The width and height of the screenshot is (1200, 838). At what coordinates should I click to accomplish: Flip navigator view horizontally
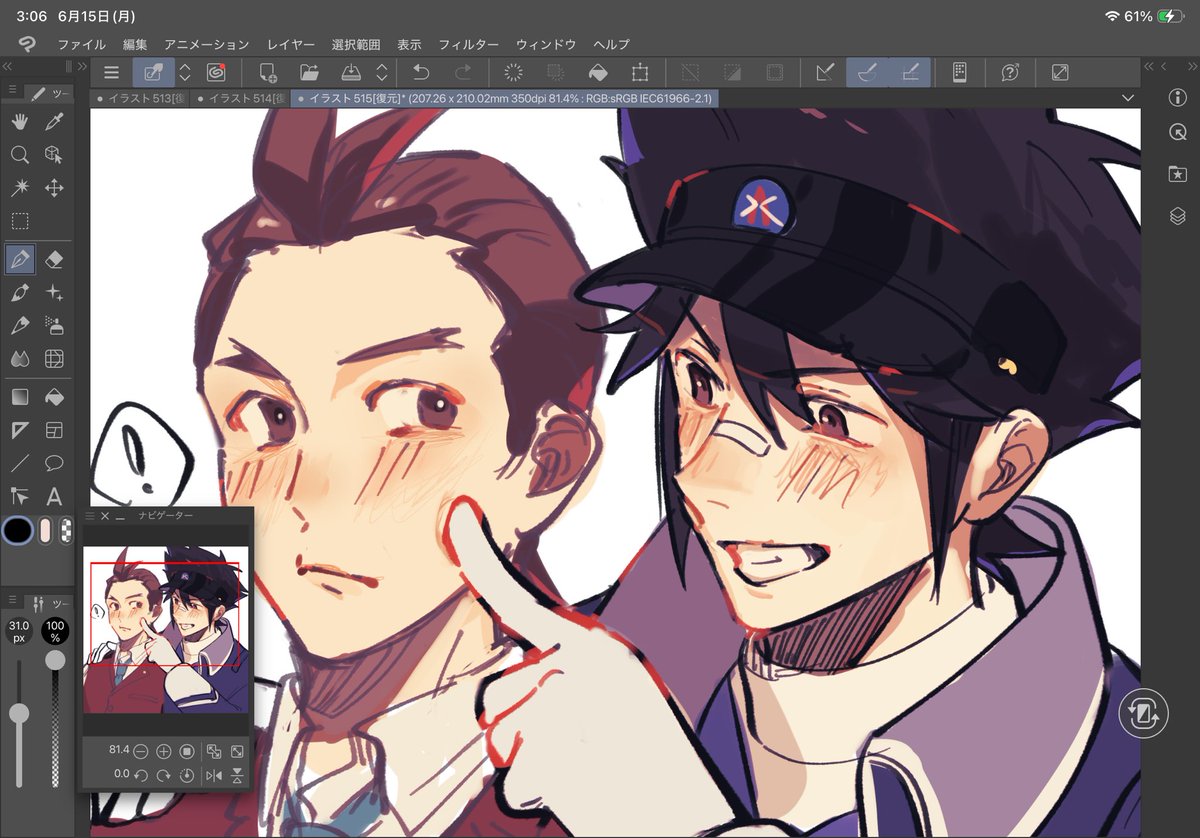(x=214, y=775)
